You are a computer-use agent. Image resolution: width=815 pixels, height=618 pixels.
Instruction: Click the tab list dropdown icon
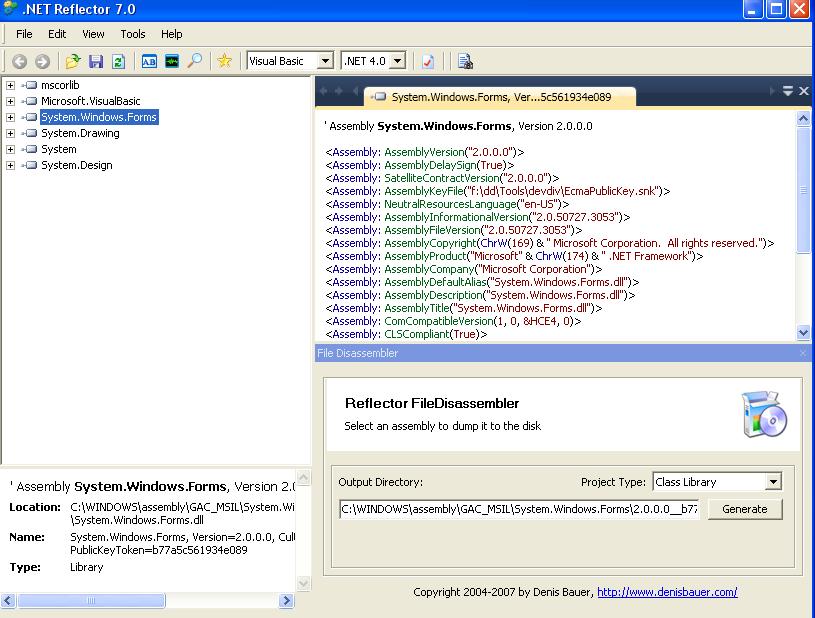point(788,91)
